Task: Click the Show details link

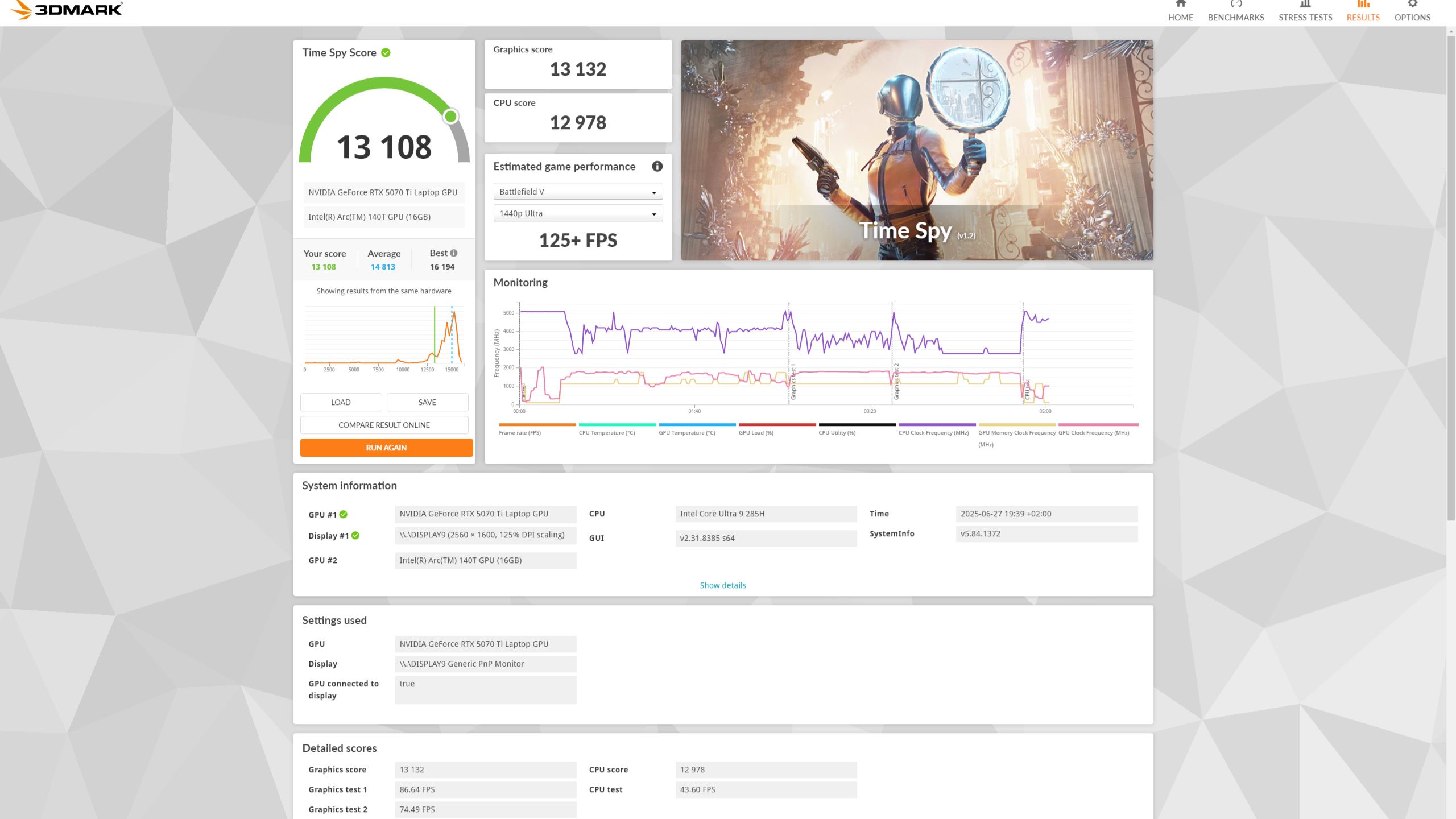Action: click(x=722, y=585)
